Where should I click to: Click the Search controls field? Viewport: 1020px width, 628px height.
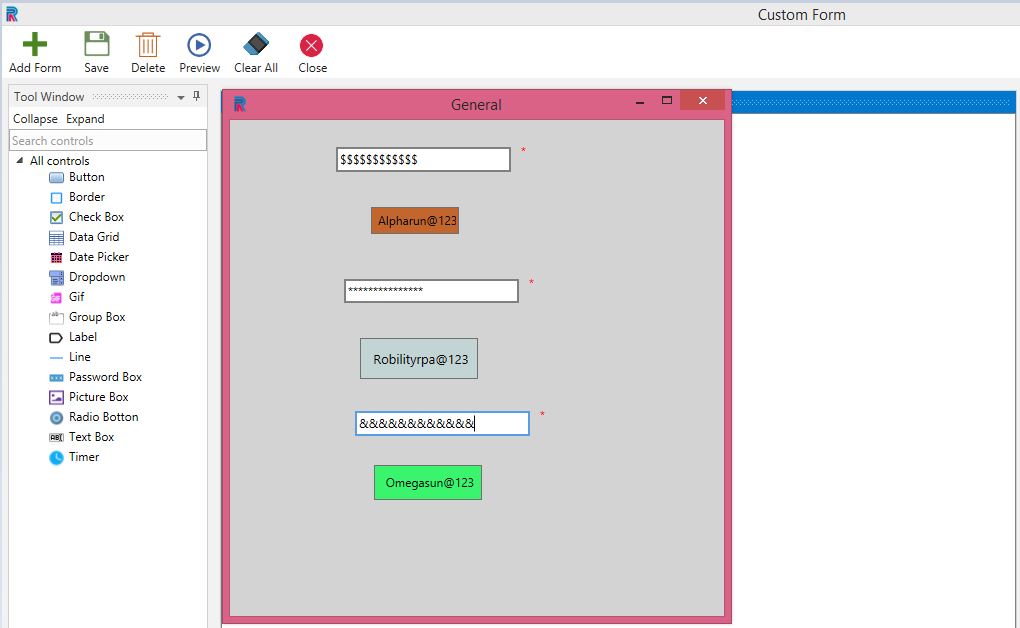click(107, 141)
